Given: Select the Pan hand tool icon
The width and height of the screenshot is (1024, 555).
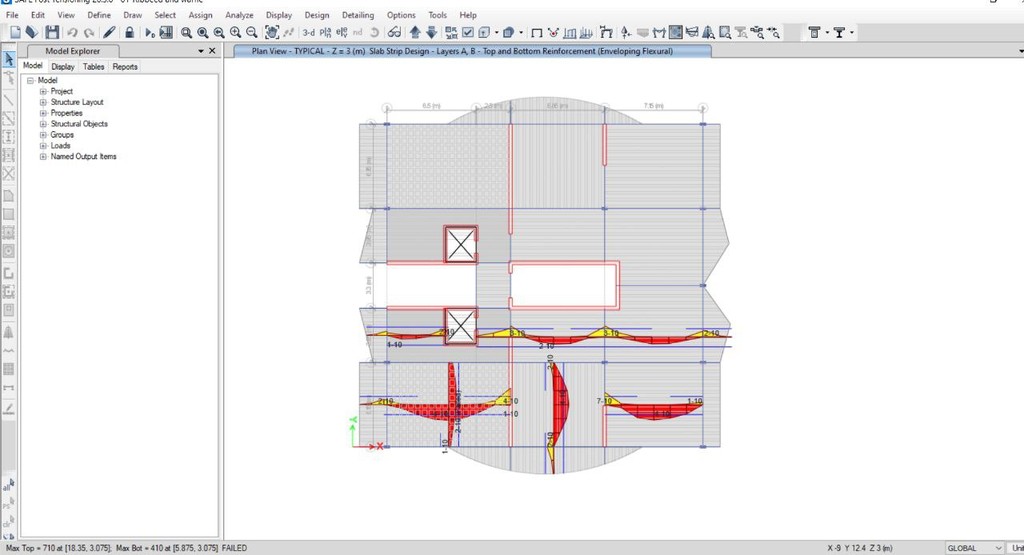Looking at the screenshot, I should coord(272,33).
